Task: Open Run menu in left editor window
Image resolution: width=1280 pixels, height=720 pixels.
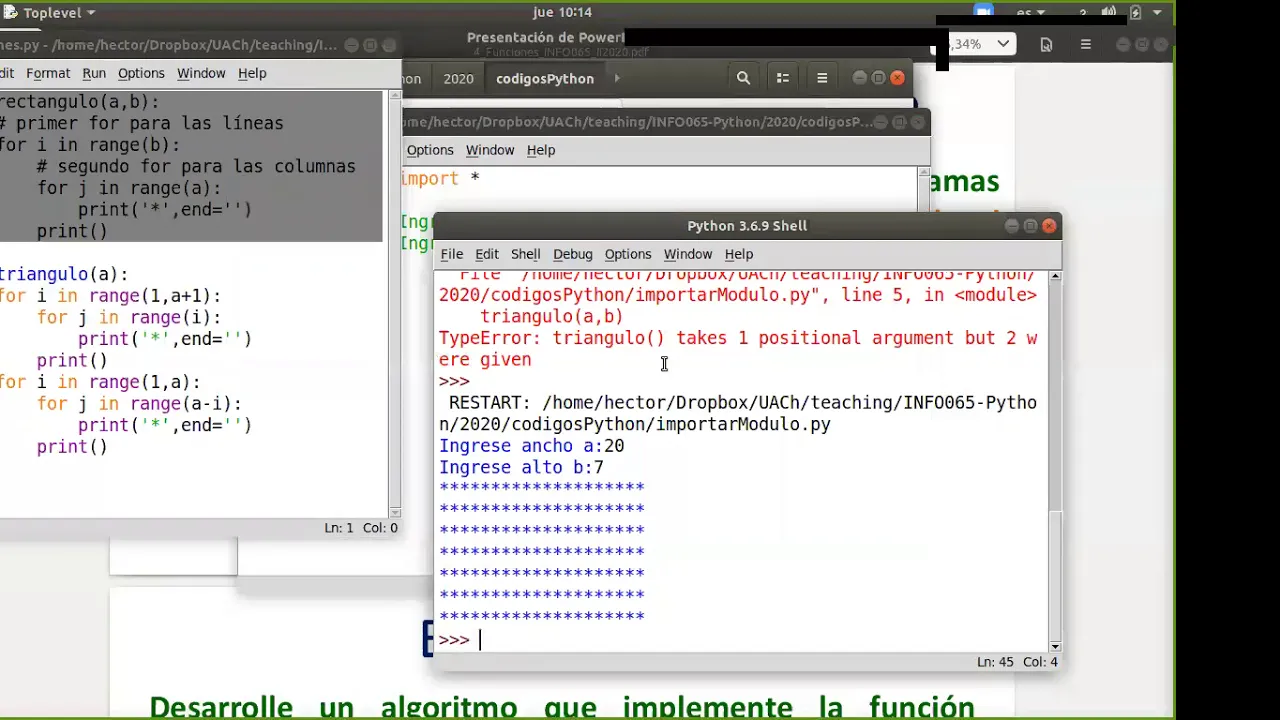Action: [x=94, y=73]
